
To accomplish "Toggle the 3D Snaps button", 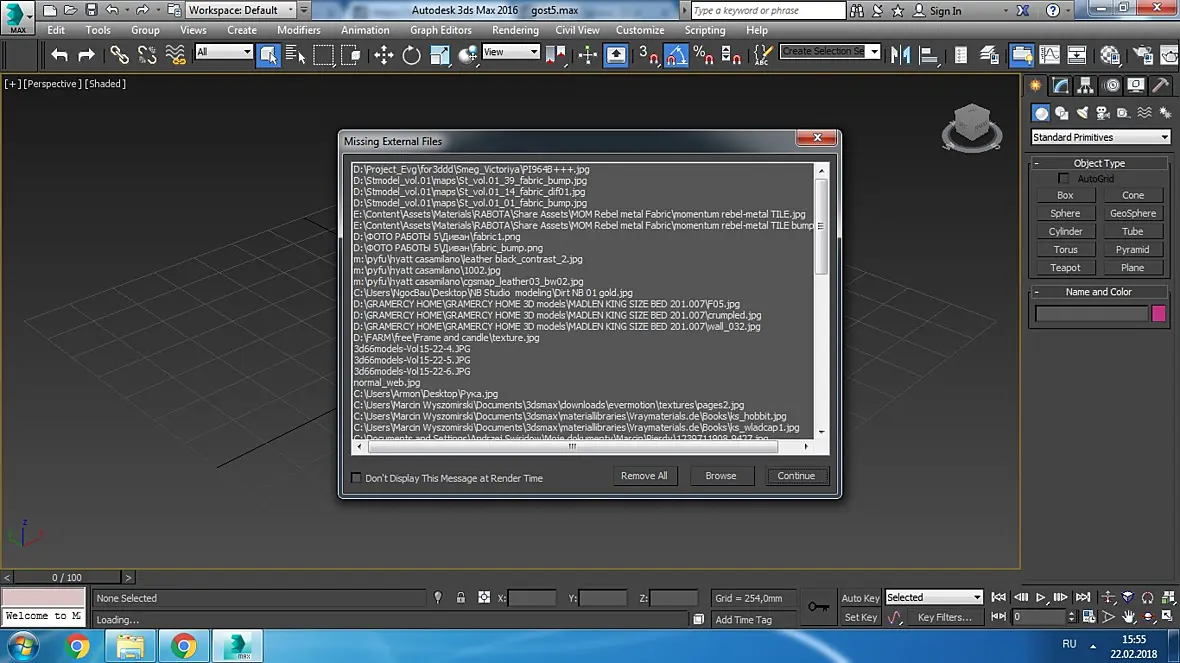I will click(x=648, y=54).
